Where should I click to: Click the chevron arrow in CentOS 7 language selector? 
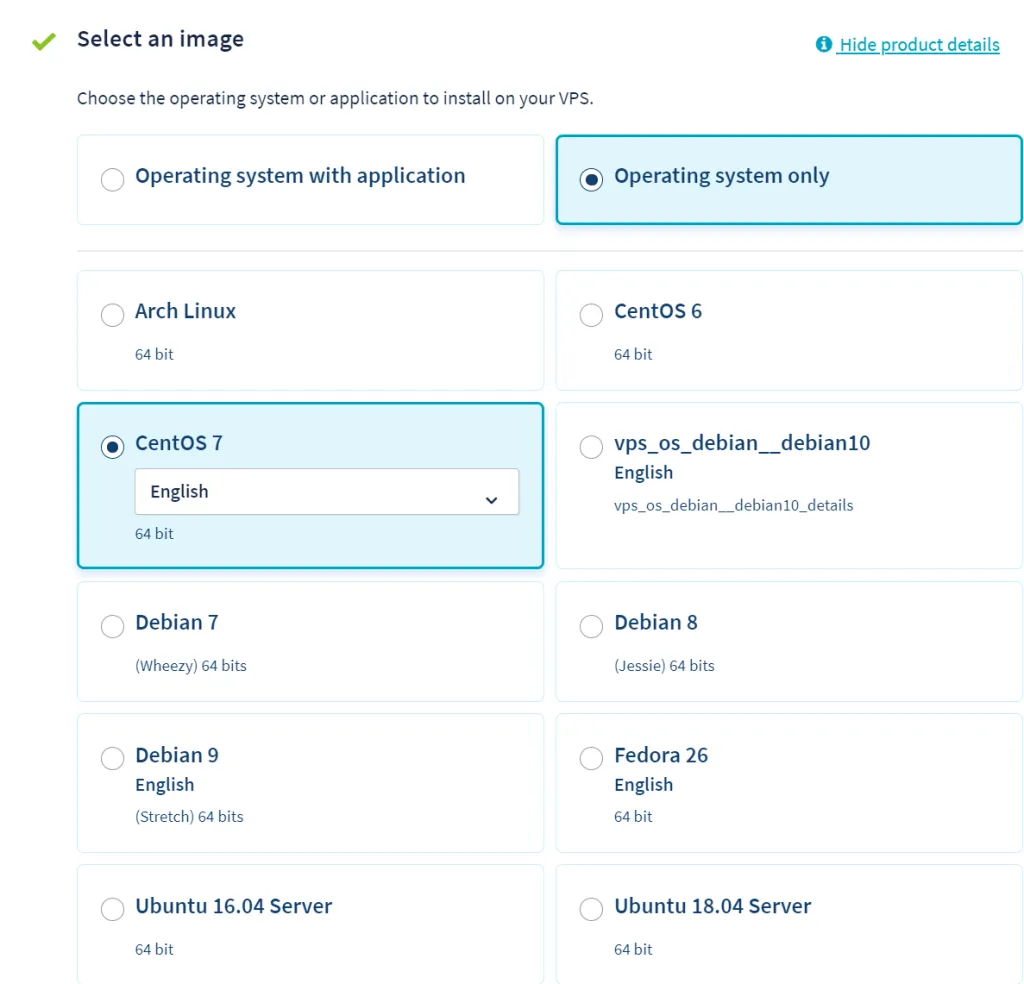[491, 500]
